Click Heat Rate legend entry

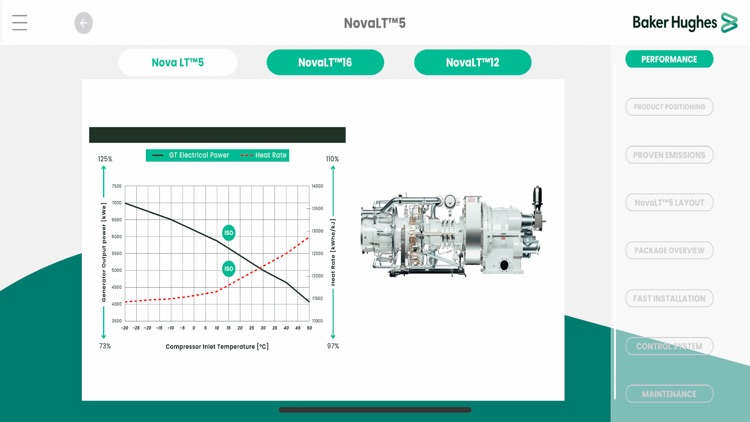[264, 155]
